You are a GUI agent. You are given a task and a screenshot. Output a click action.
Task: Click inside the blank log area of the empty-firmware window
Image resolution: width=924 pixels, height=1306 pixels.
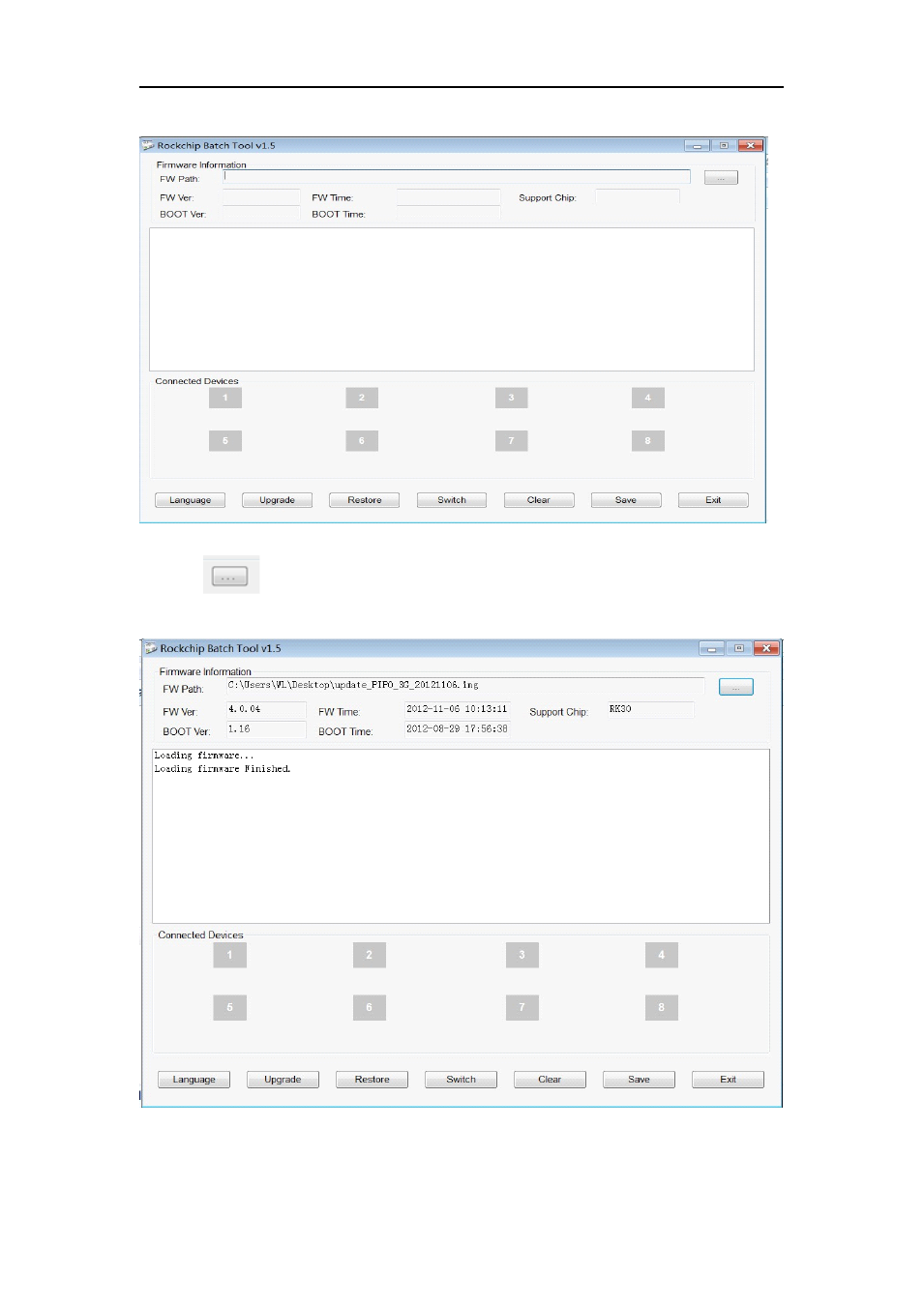click(452, 299)
